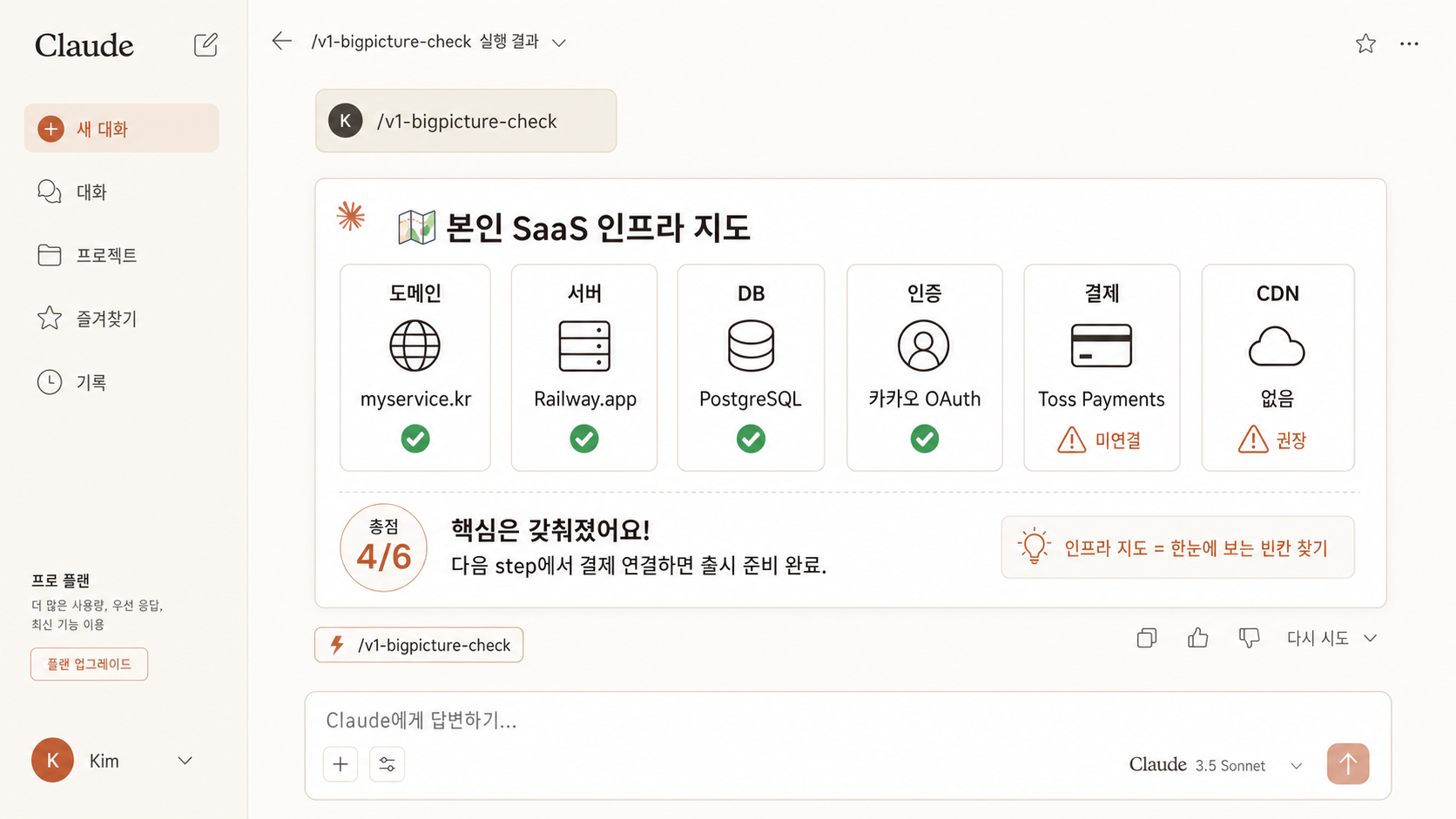1456x819 pixels.
Task: Send message with the up-arrow button
Action: tap(1348, 763)
